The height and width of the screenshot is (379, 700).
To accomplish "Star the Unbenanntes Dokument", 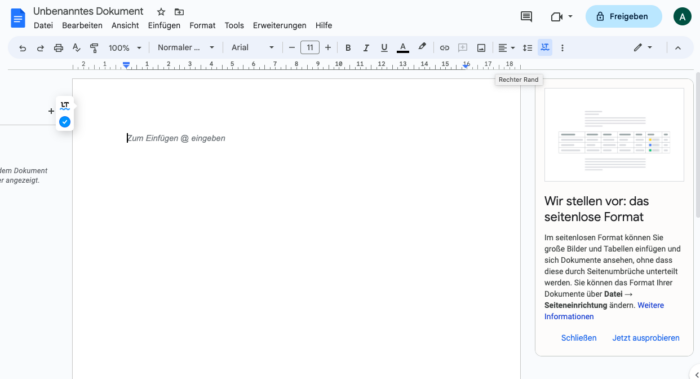I will (161, 12).
